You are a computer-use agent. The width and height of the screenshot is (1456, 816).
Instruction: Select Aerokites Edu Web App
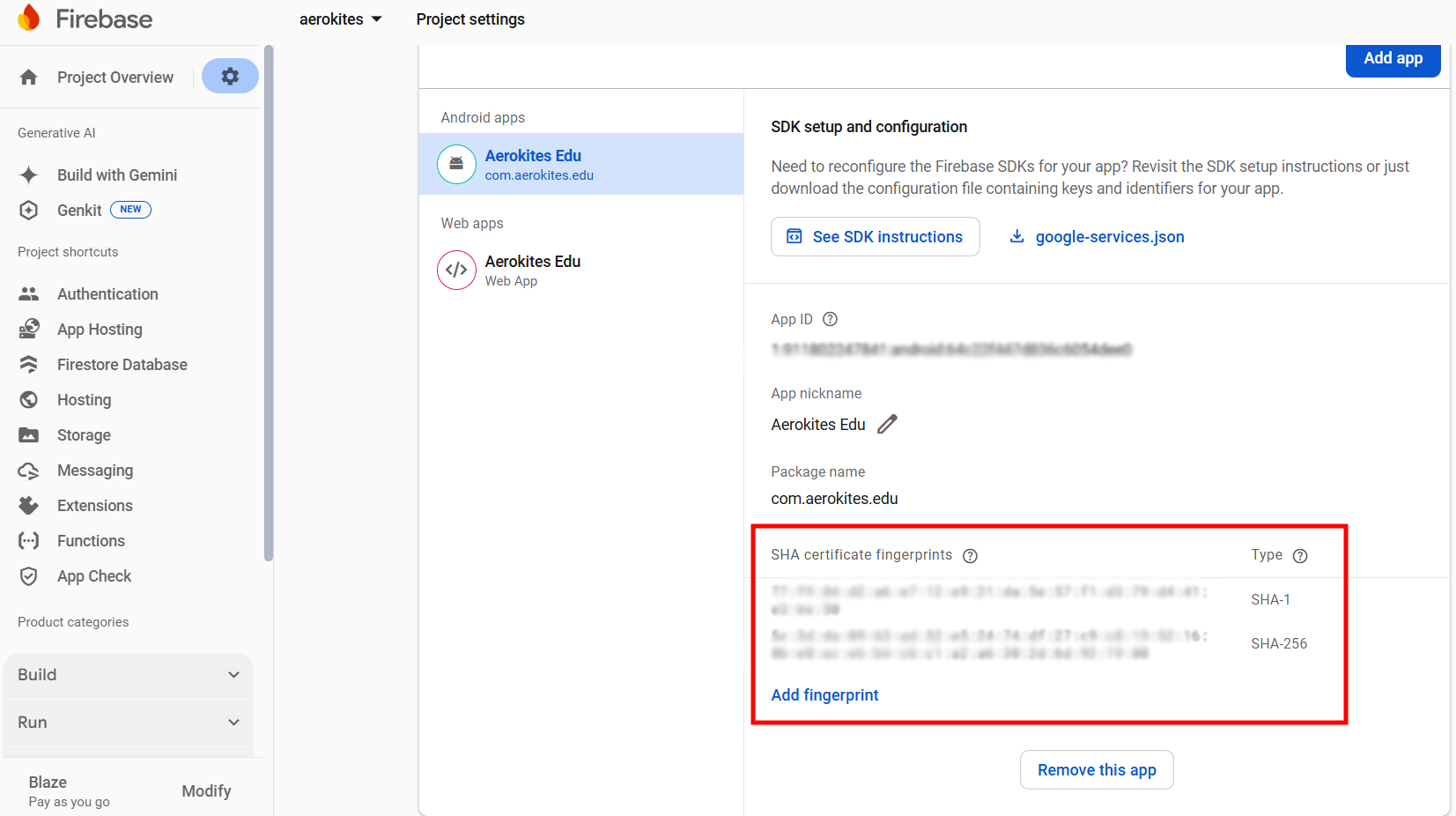[581, 270]
